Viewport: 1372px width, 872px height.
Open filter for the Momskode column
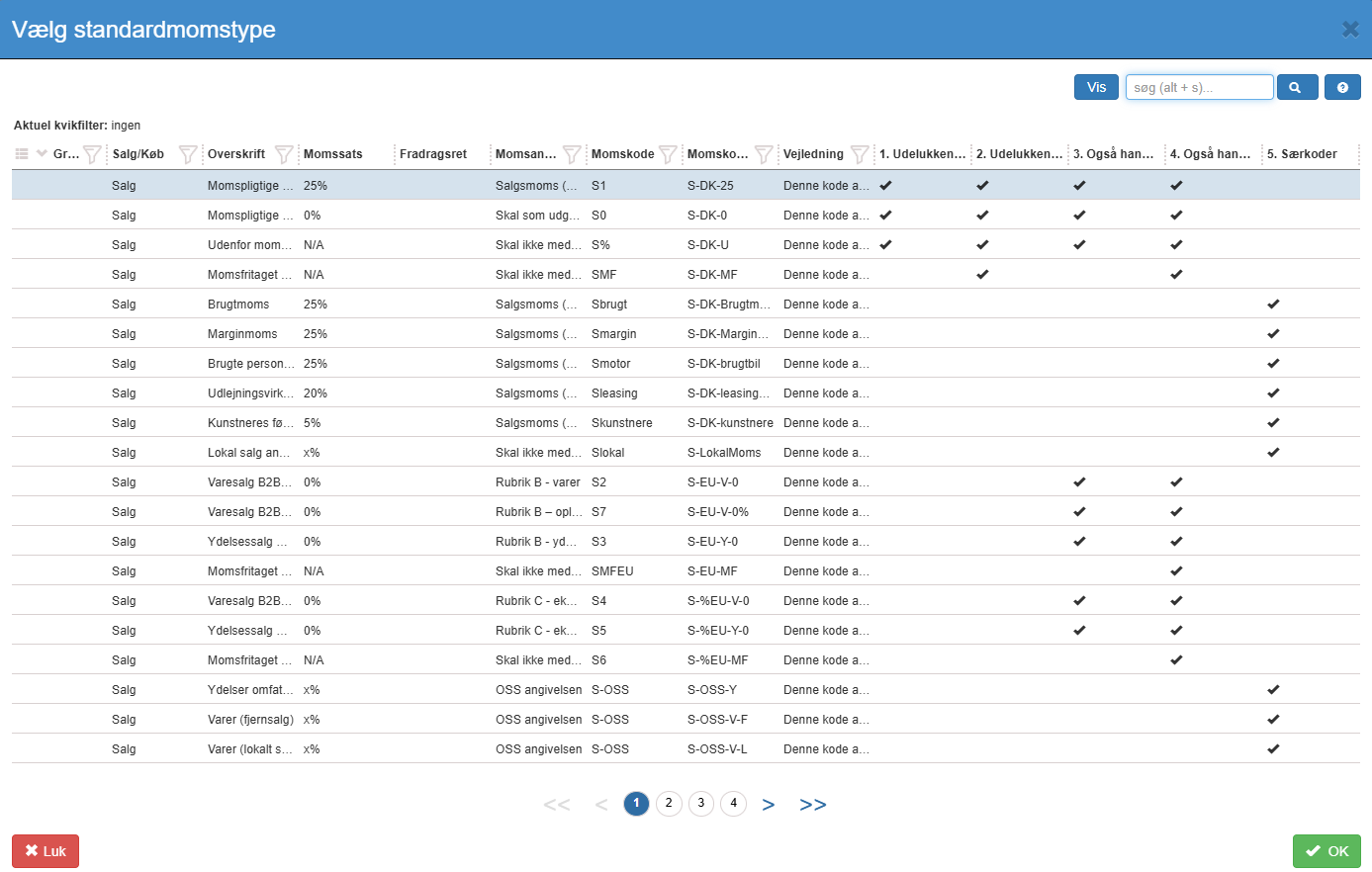point(668,154)
